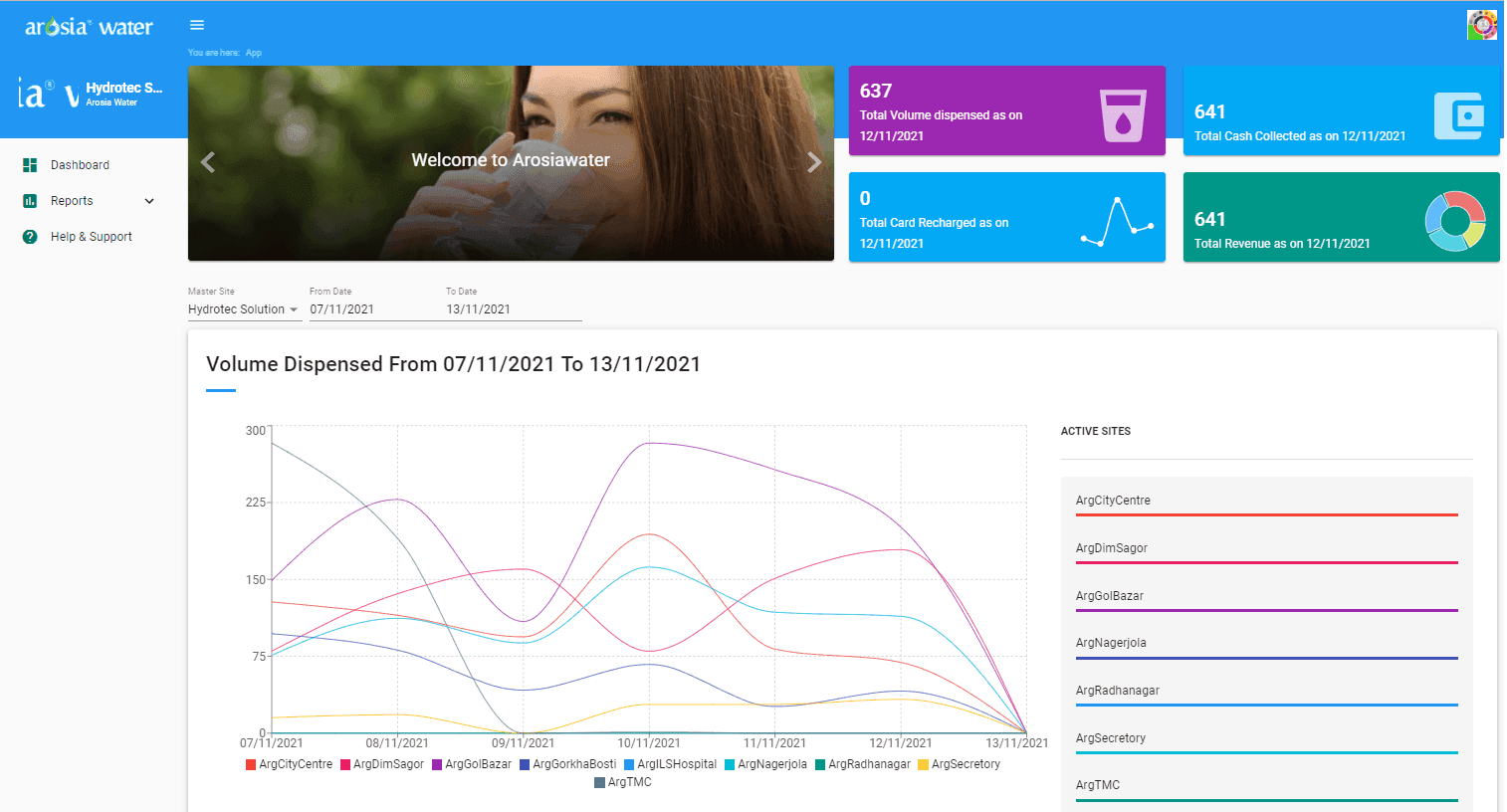
Task: Open Total Cash Collected card
Action: tap(1341, 110)
